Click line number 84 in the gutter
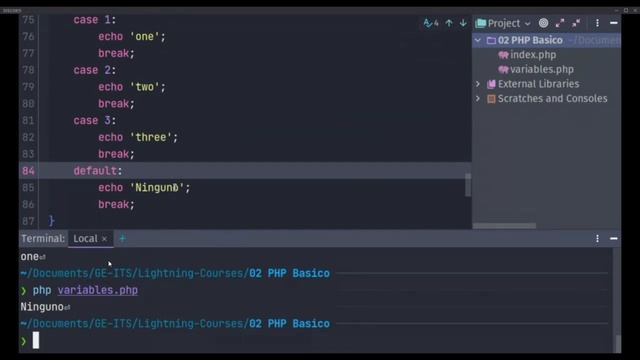The height and width of the screenshot is (360, 640). [x=28, y=171]
